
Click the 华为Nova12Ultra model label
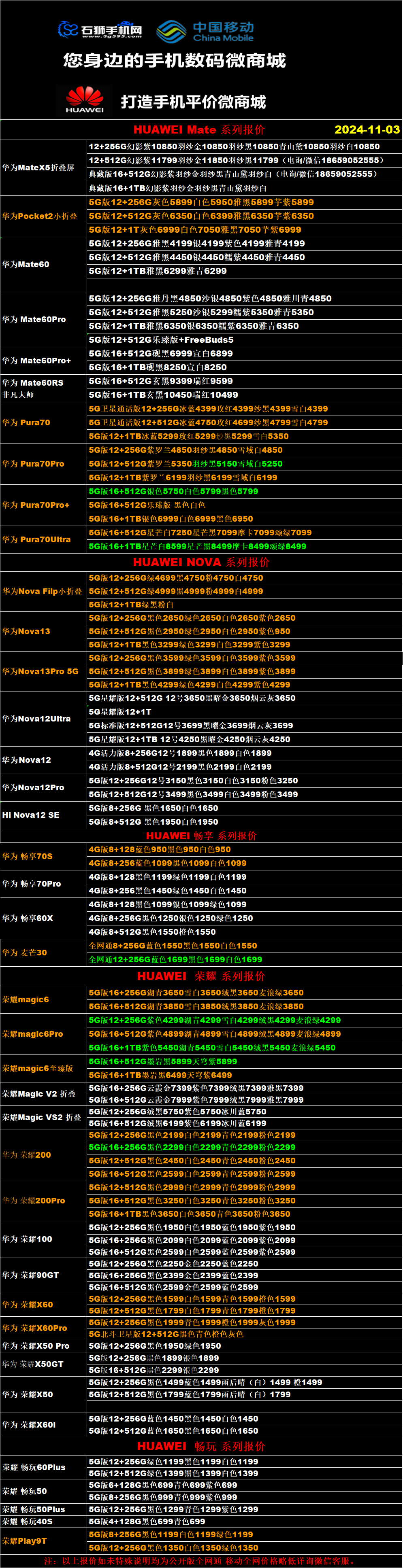tap(36, 719)
